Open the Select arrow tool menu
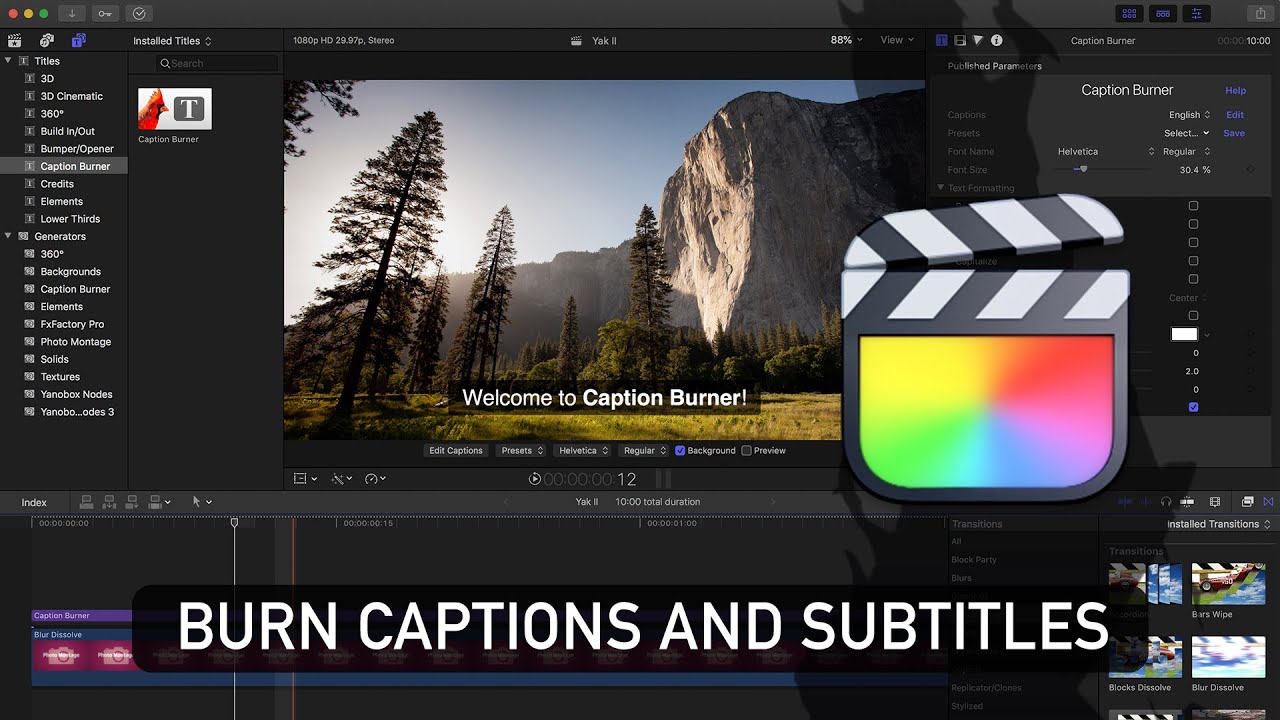The image size is (1280, 720). click(202, 502)
